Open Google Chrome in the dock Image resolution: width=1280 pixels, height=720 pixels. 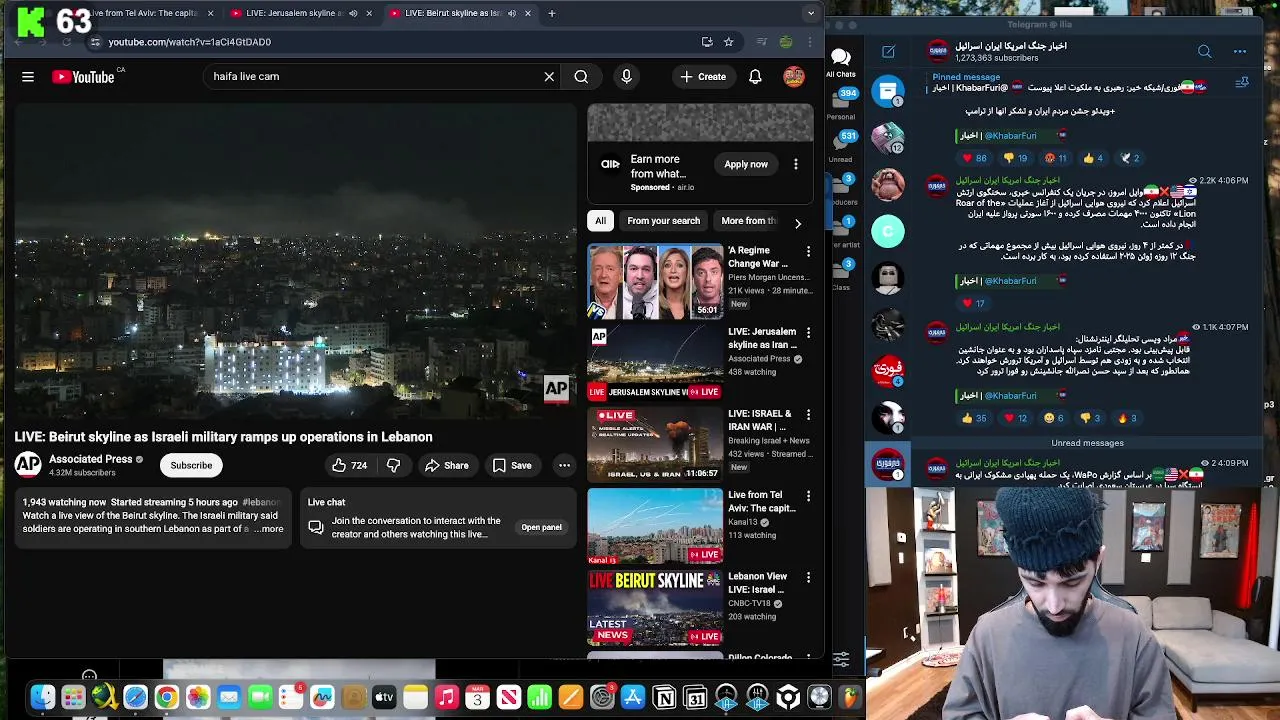click(167, 697)
